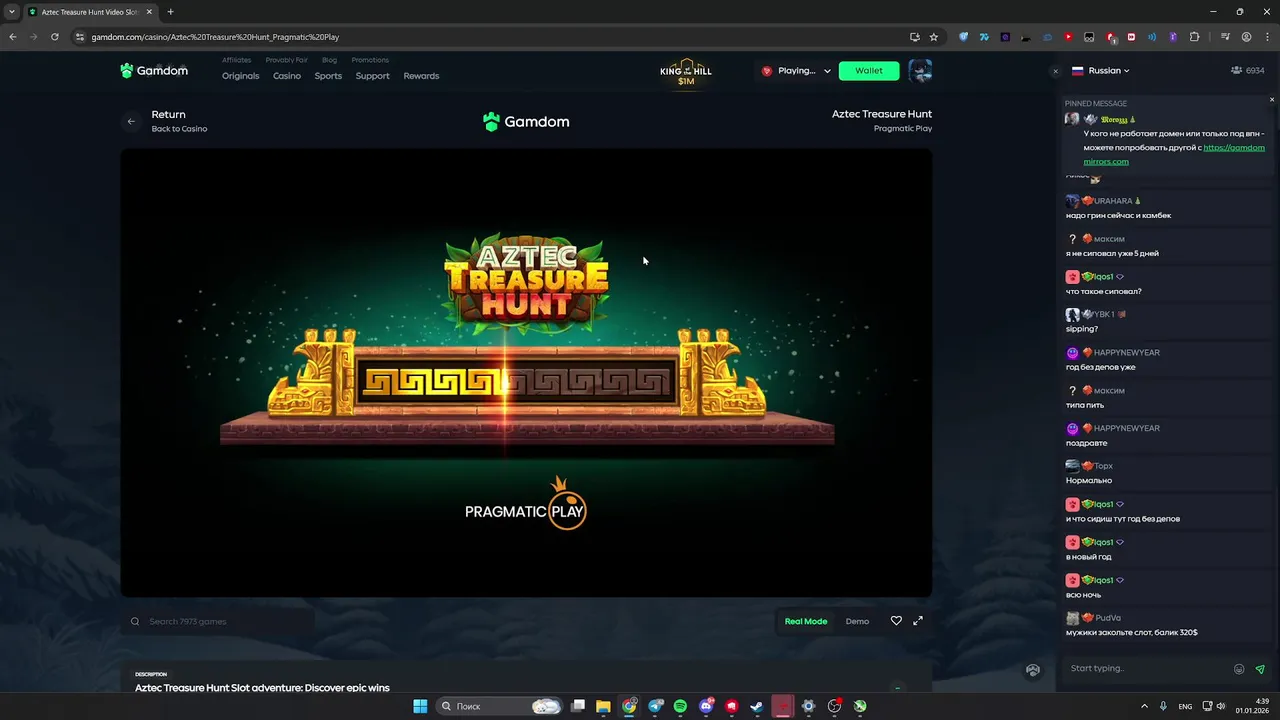Open the King of the Hill $1M banner
Screen dimensions: 1280x720
coord(686,72)
